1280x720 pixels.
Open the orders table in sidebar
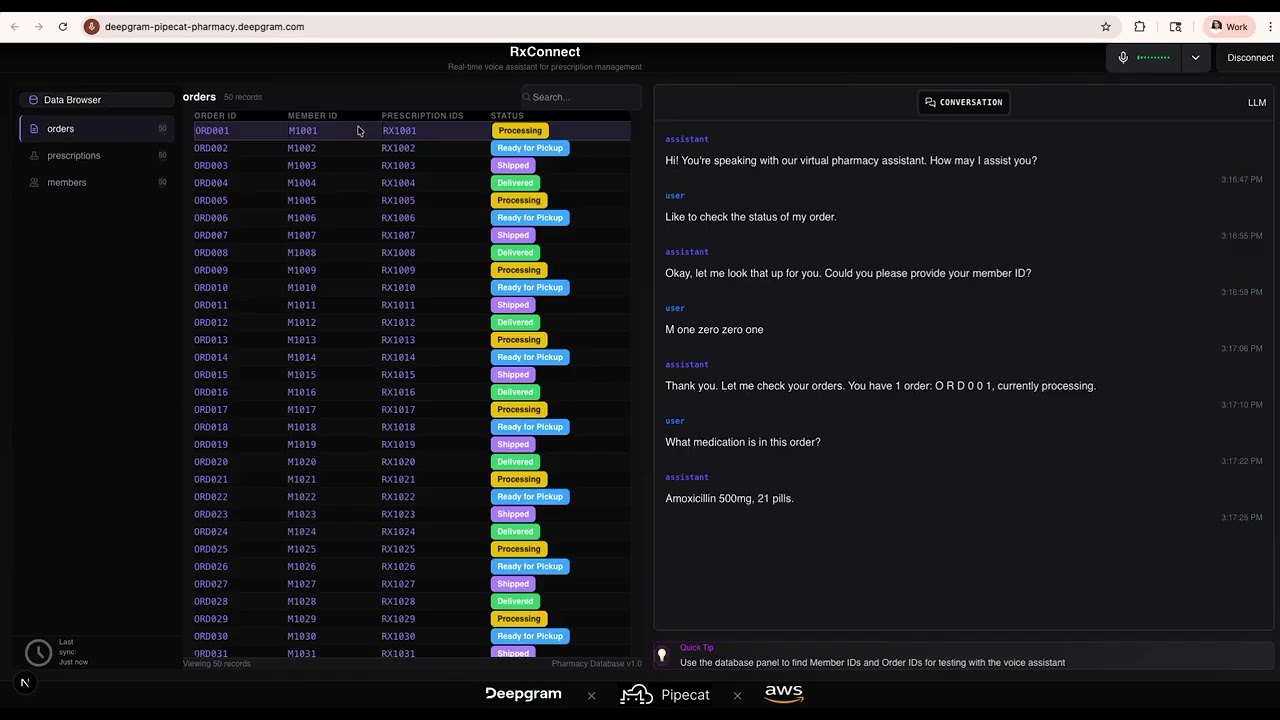point(97,129)
